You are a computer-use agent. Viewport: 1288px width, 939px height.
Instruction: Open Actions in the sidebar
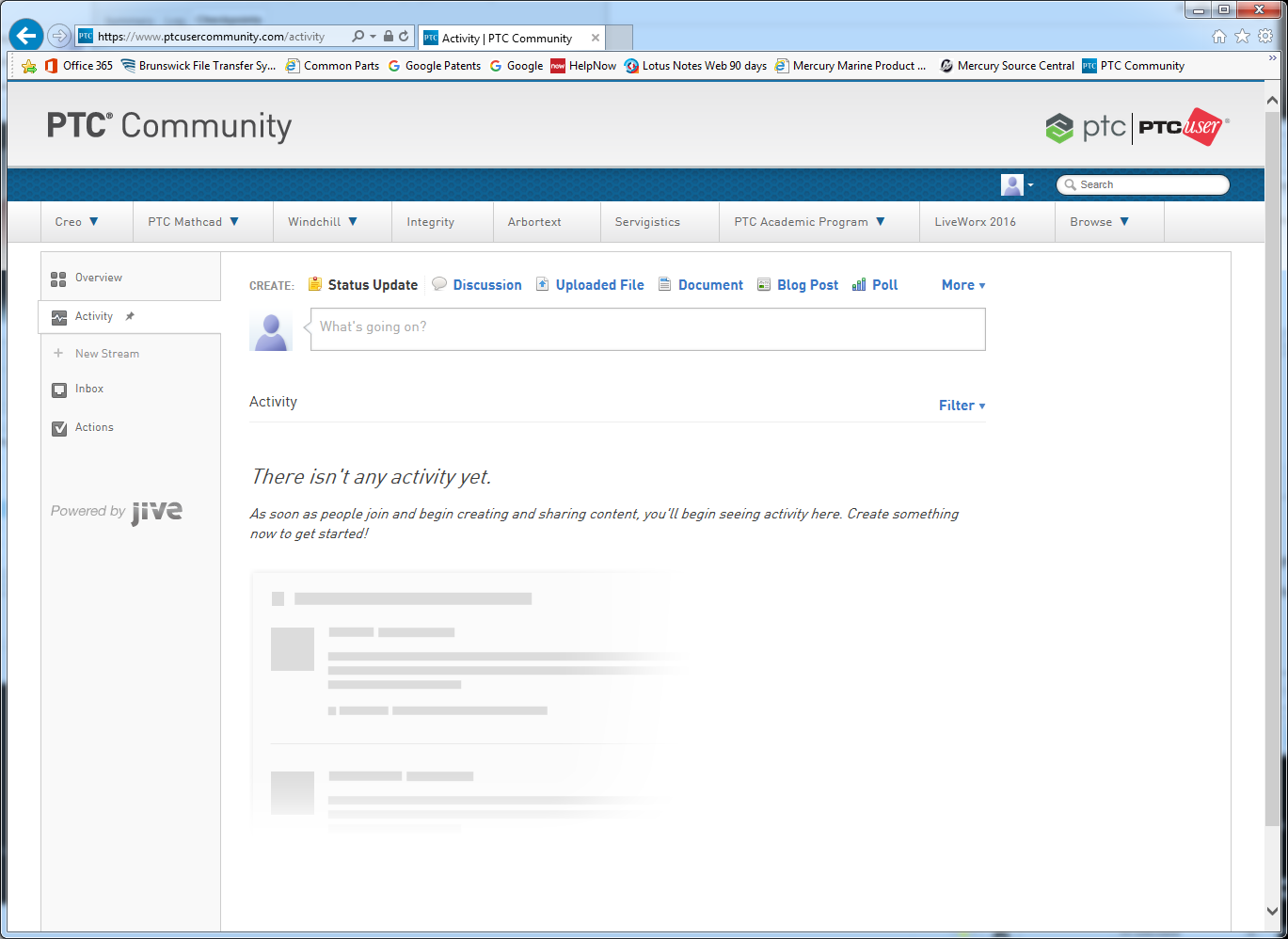tap(94, 427)
